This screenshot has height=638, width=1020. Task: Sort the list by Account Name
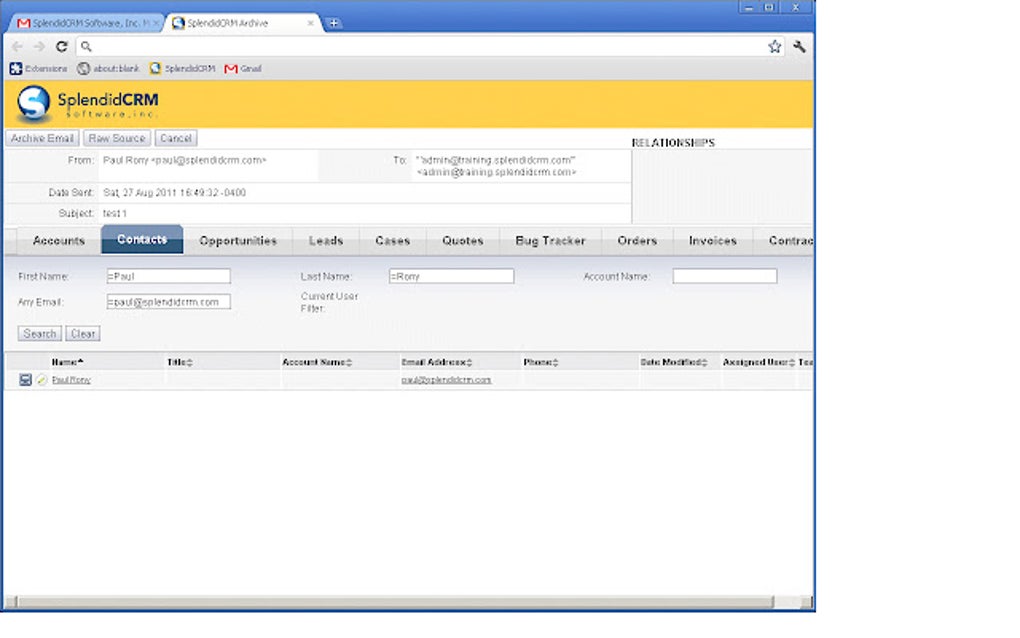point(314,362)
